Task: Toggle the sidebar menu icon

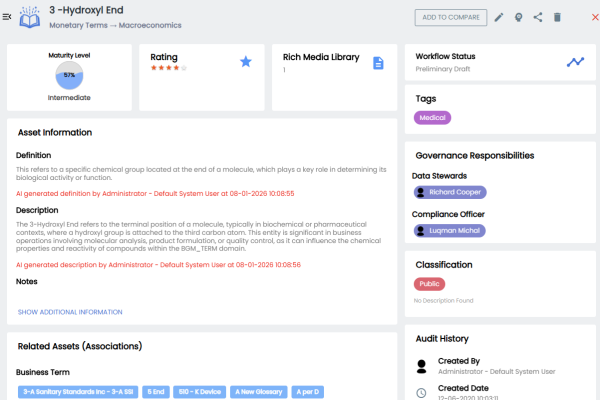Action: [8, 16]
